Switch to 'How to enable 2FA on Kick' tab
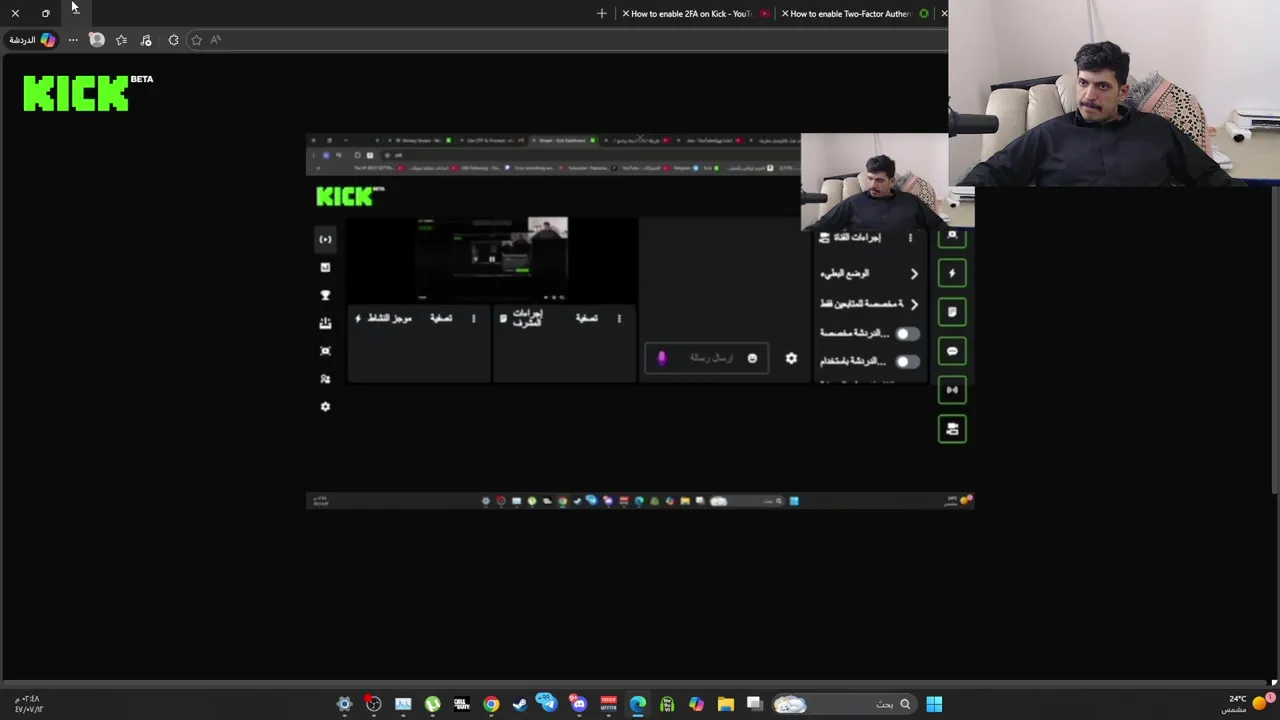This screenshot has height=720, width=1280. 697,14
